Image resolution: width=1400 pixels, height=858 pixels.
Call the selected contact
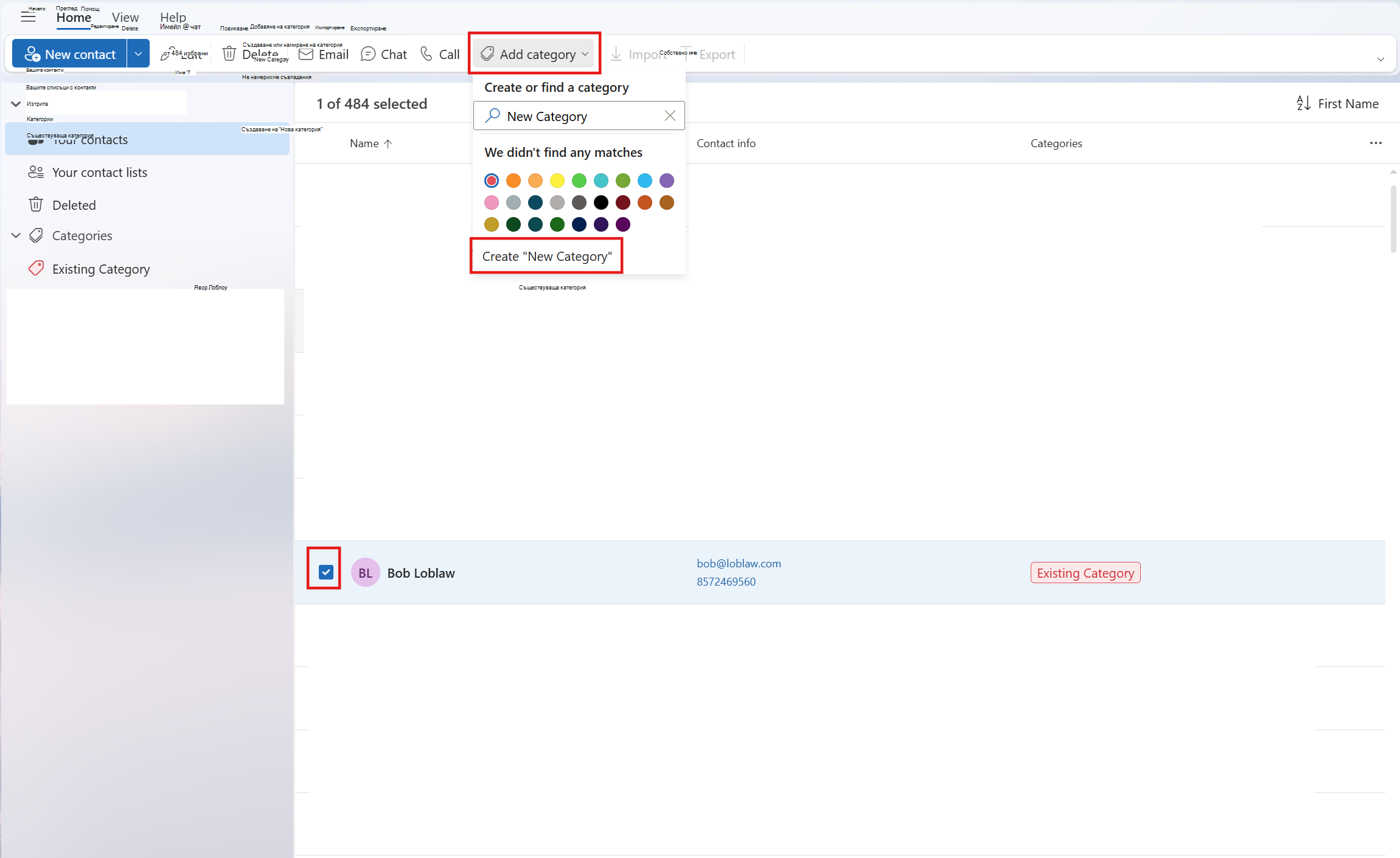coord(439,54)
